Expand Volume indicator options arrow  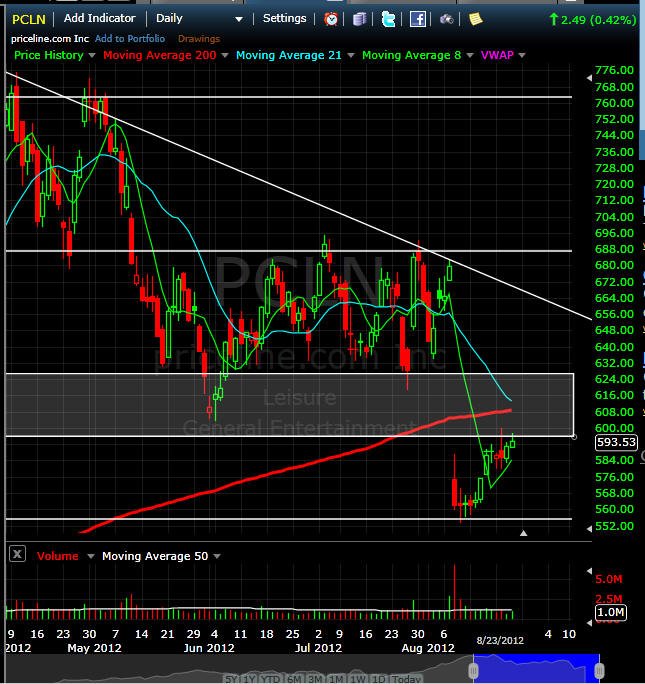[91, 556]
